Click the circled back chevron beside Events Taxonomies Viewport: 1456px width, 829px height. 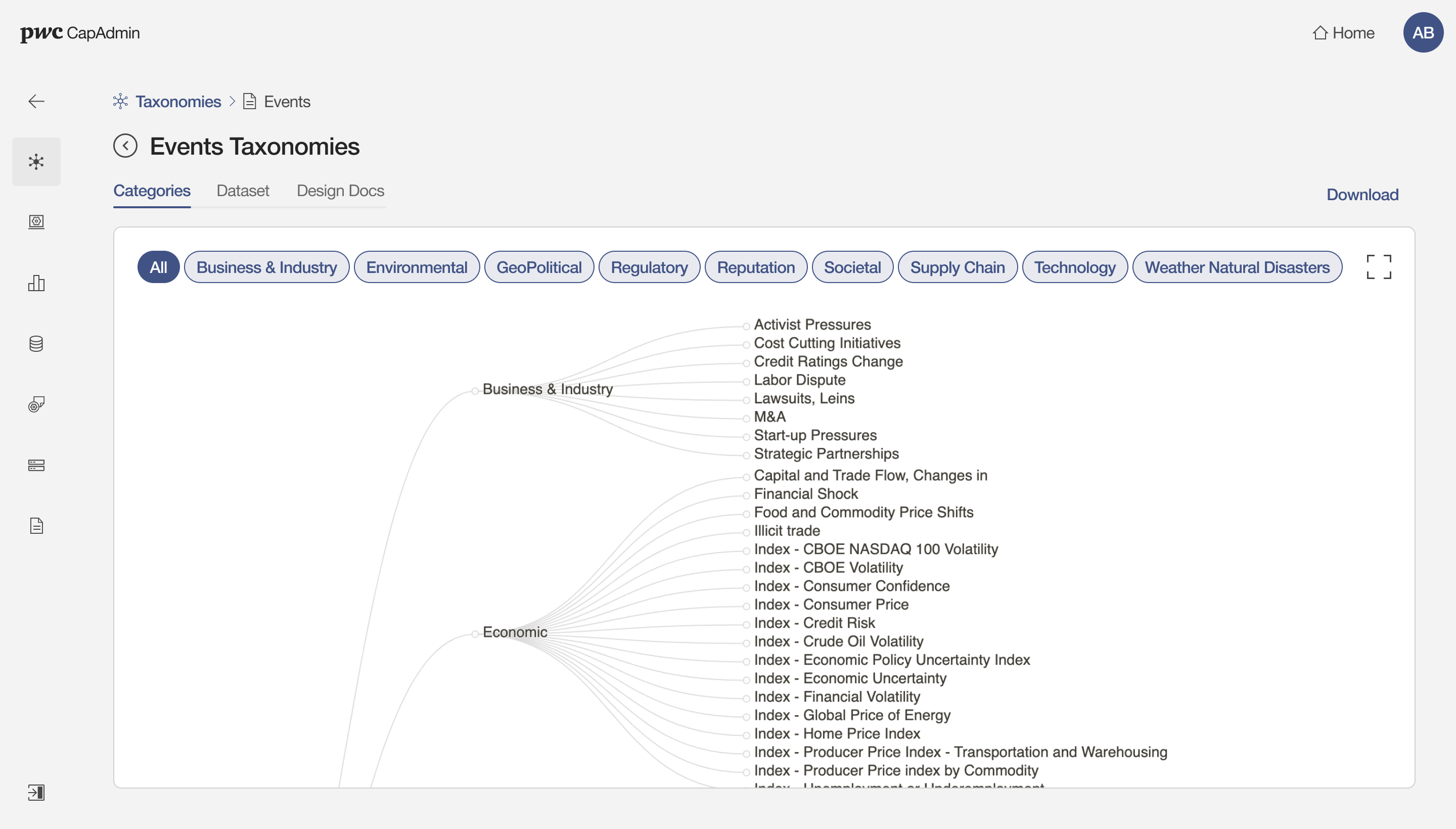(125, 146)
